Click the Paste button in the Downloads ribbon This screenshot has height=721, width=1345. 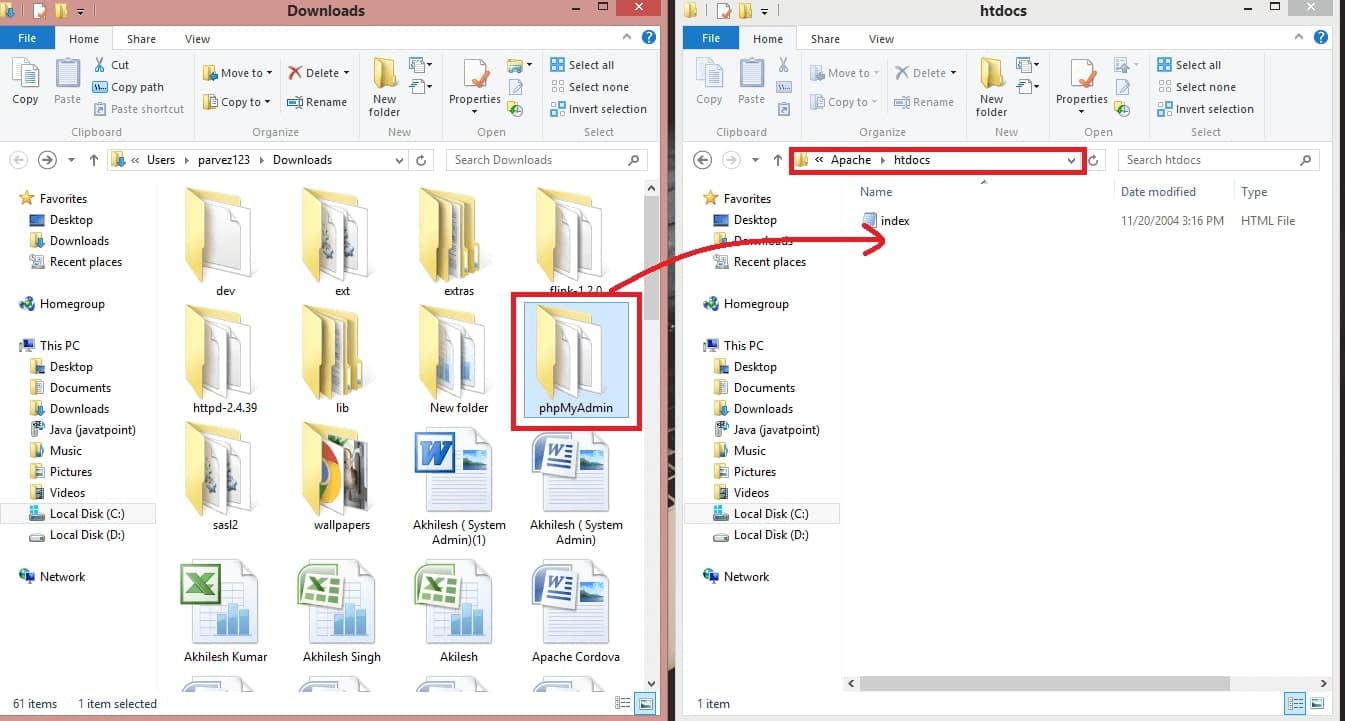[67, 81]
